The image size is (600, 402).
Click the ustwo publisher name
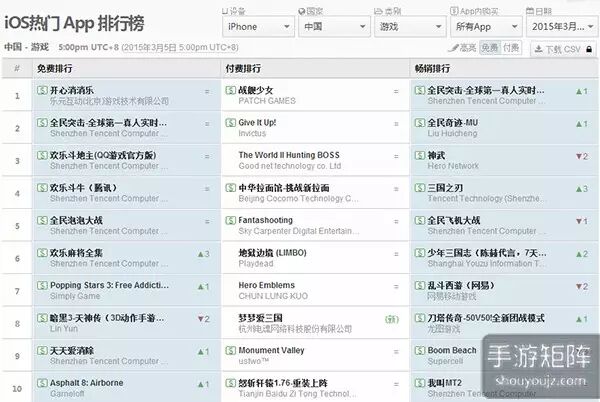[x=254, y=361]
